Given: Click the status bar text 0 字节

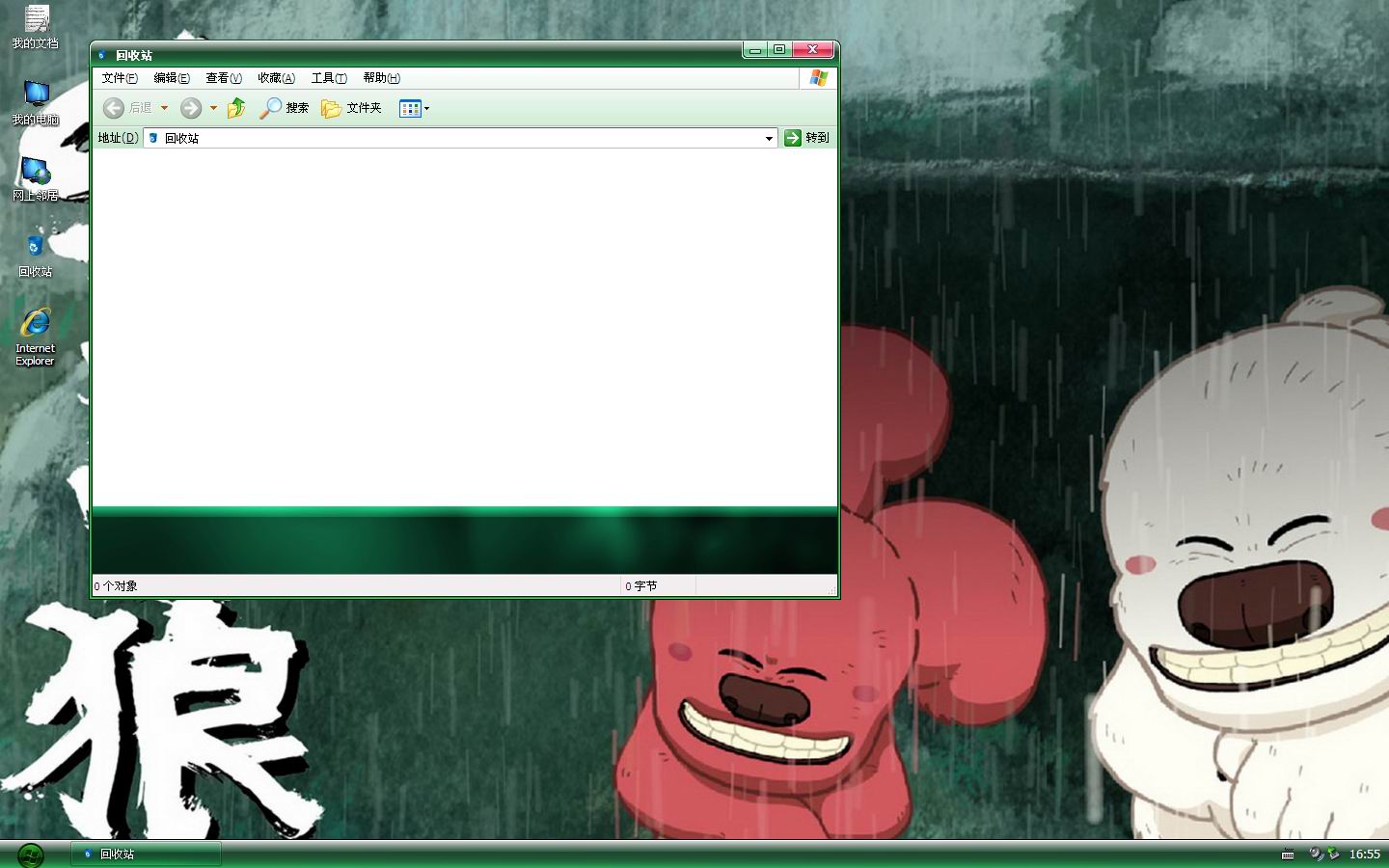Looking at the screenshot, I should (x=641, y=586).
